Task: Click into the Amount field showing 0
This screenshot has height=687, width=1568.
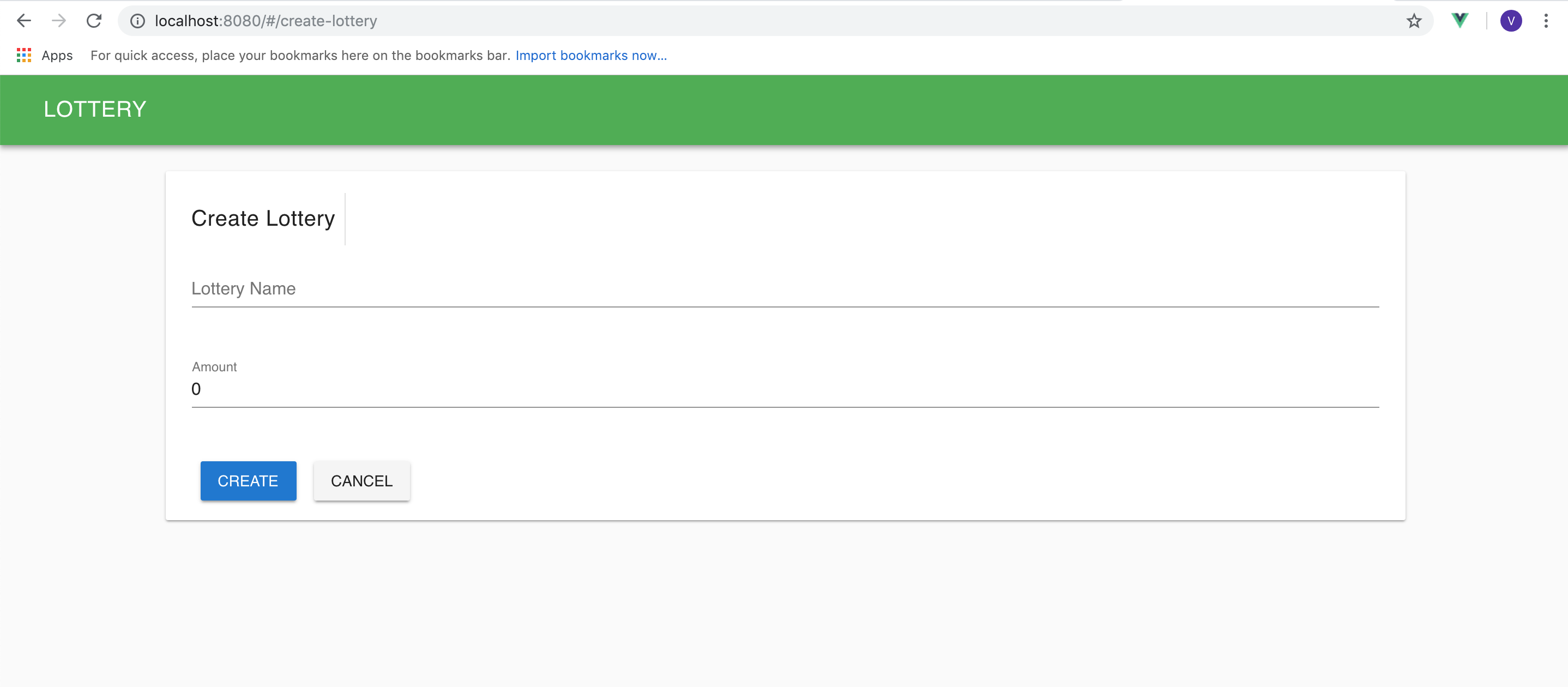Action: tap(784, 389)
